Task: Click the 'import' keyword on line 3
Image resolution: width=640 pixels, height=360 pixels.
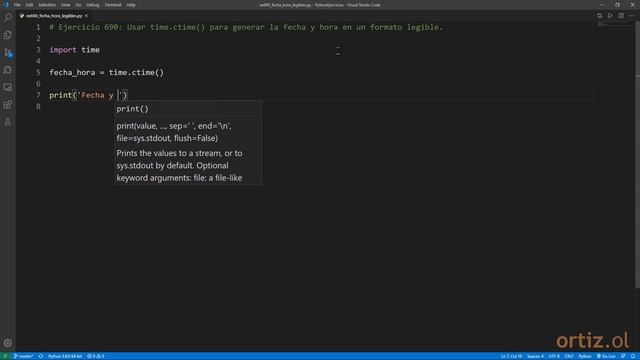Action: (63, 50)
